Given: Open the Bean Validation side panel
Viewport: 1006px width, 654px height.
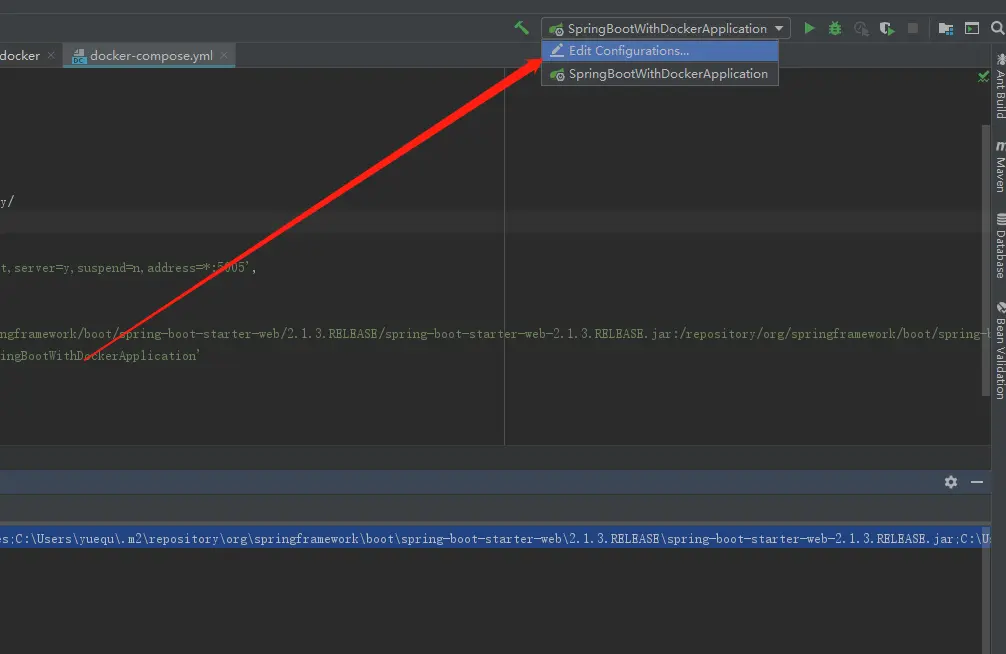Looking at the screenshot, I should tap(1000, 350).
